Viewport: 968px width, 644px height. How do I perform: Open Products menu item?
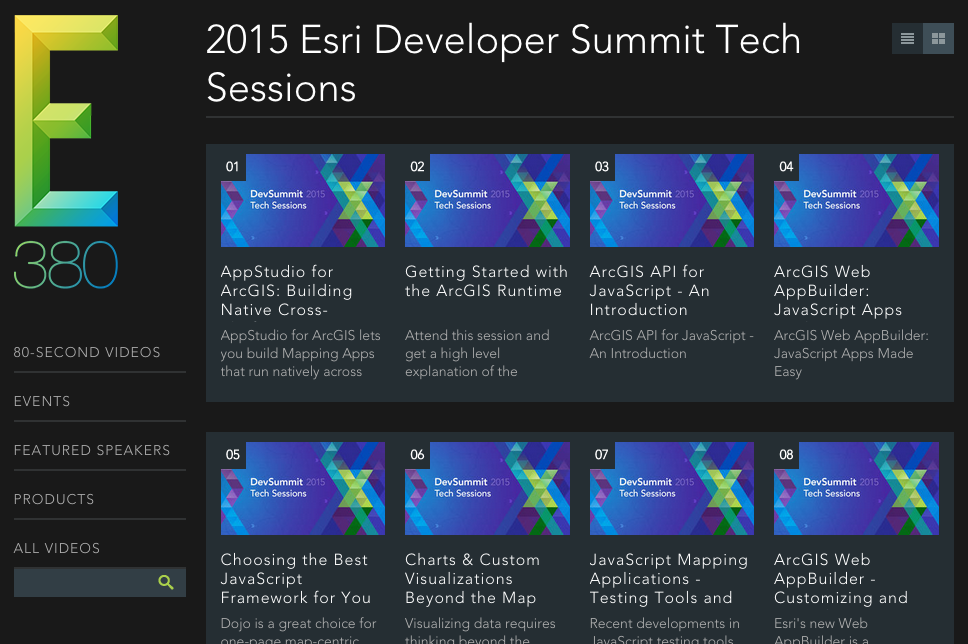pyautogui.click(x=54, y=499)
